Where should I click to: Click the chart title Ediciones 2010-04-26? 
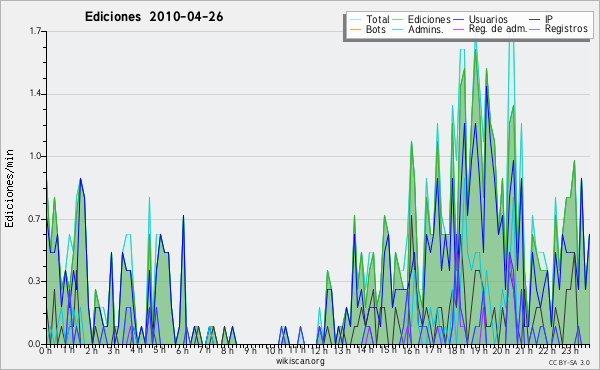click(x=154, y=17)
